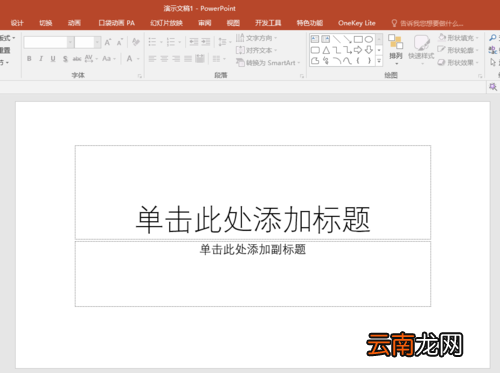Screen dimensions: 500x373
Task: Select the Rounded Rectangle shape
Action: click(x=315, y=50)
